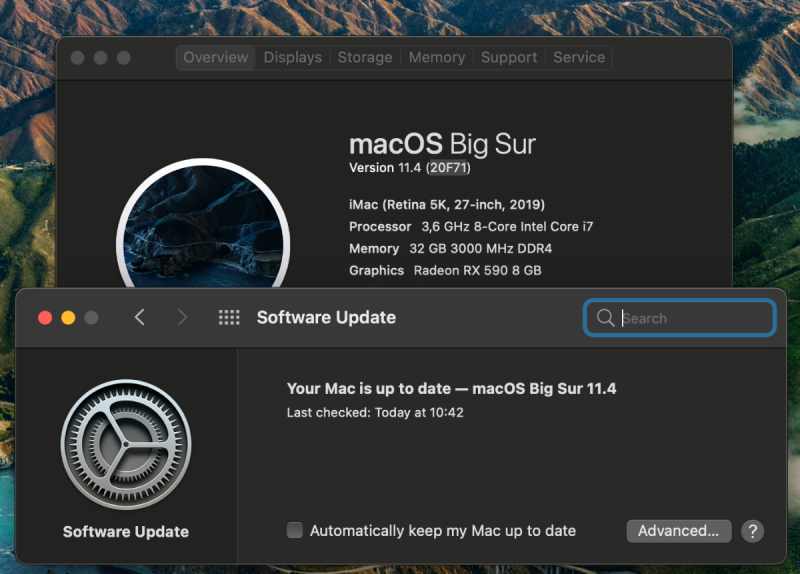Screen dimensions: 800x574
Task: Click Your Mac is up to date message
Action: point(452,389)
